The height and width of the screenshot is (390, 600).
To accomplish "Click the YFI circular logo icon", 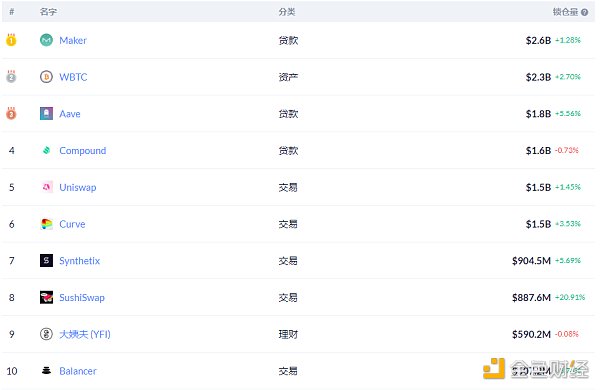I will 46,334.
